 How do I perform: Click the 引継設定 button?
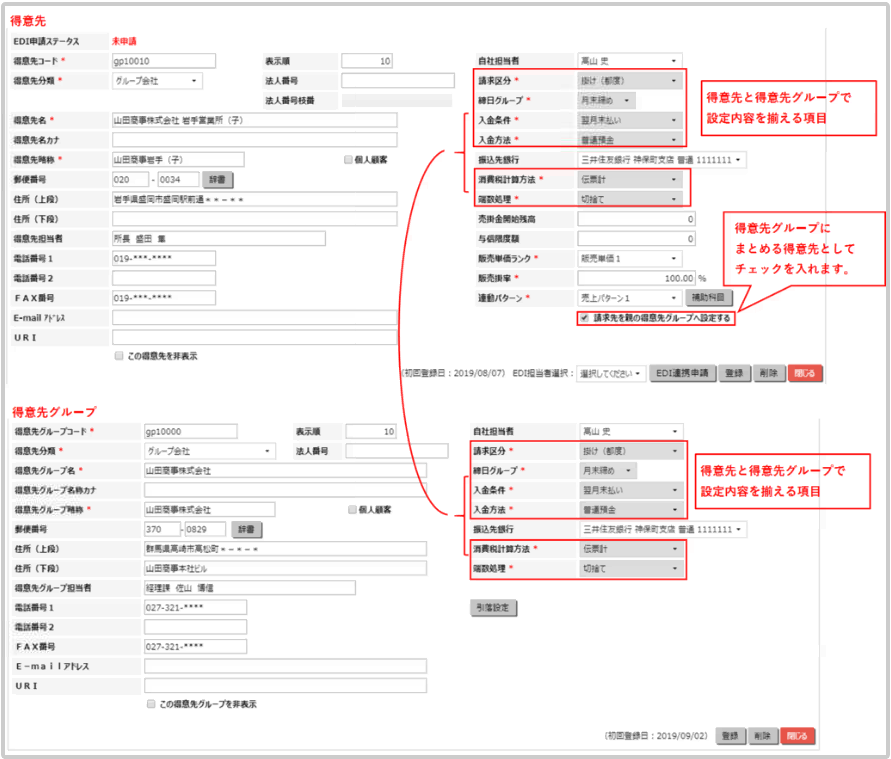pyautogui.click(x=493, y=608)
